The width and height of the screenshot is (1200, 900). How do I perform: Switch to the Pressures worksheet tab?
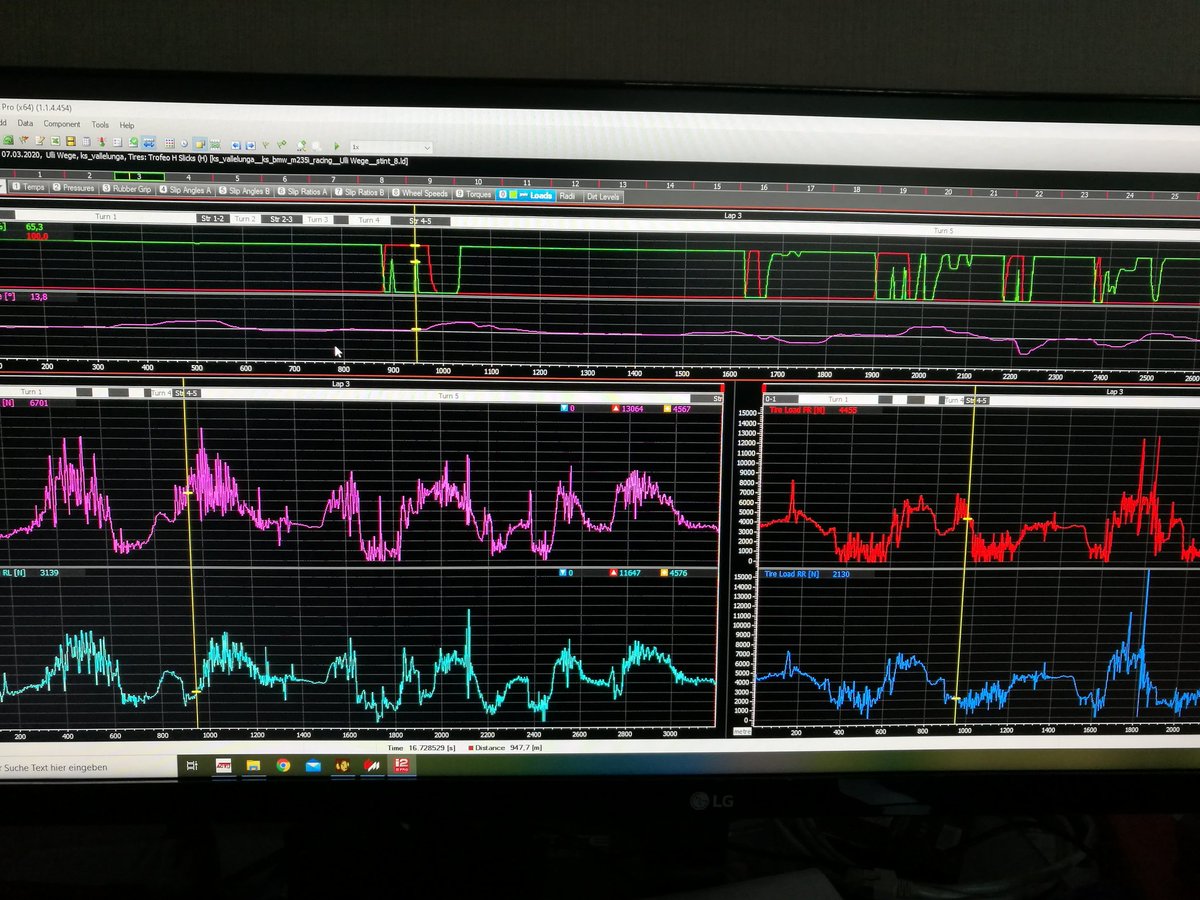pyautogui.click(x=73, y=188)
